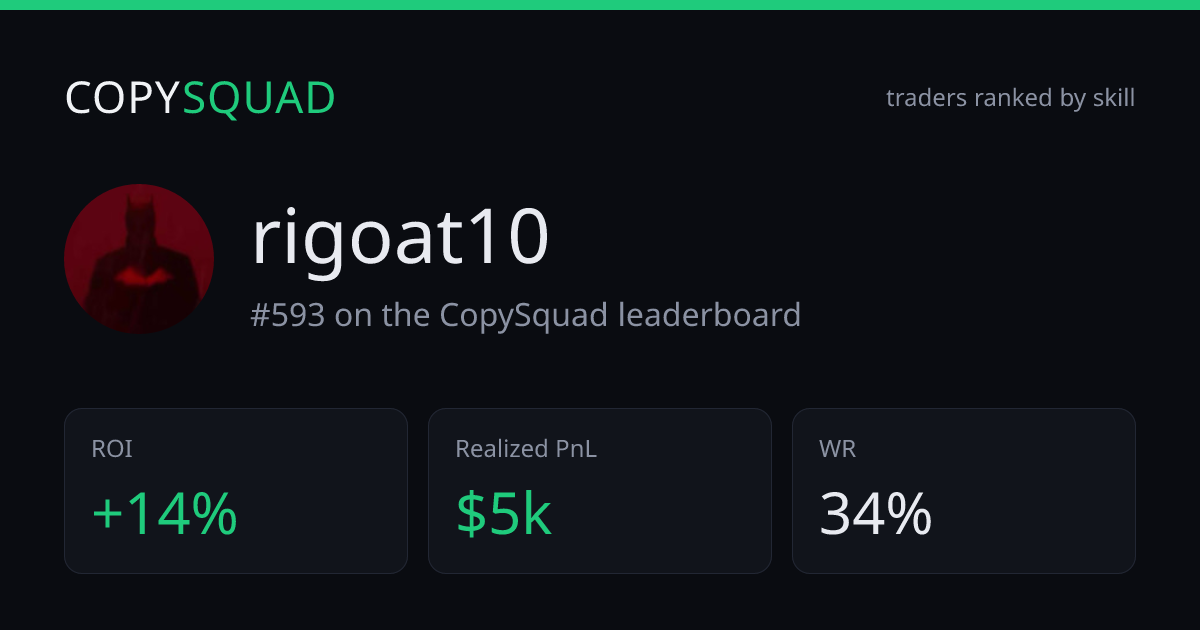Open the rigoat10 Batman avatar image
The image size is (1200, 630).
click(139, 259)
